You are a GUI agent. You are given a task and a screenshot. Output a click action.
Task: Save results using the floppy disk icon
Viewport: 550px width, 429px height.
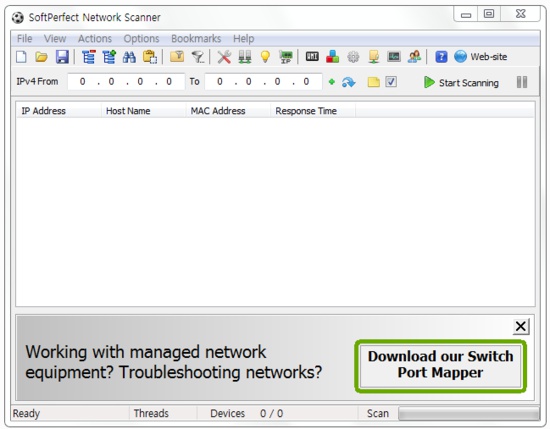pos(62,57)
